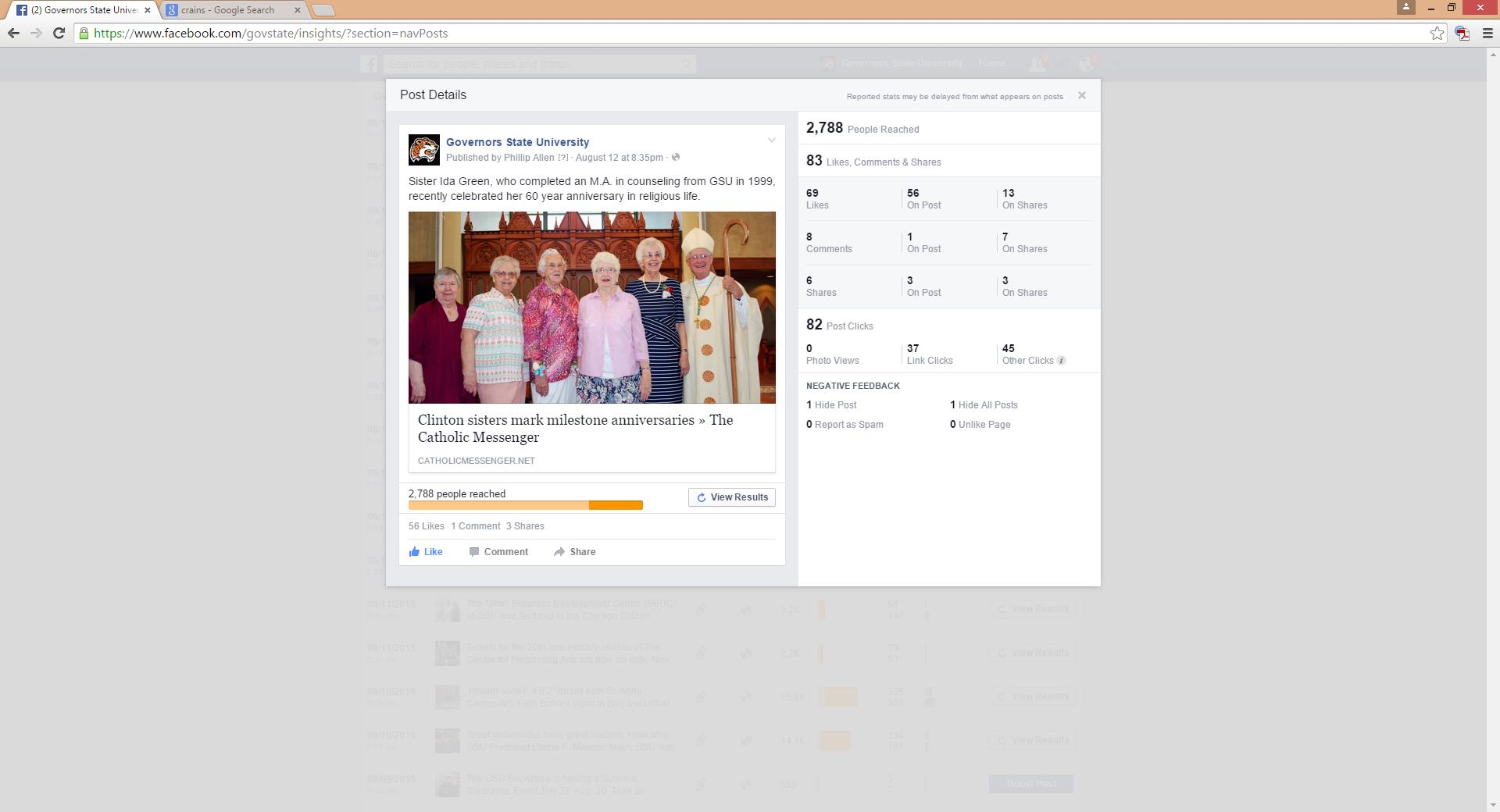Click the dimmed notifications globe icon in header
The width and height of the screenshot is (1500, 812).
click(1087, 64)
